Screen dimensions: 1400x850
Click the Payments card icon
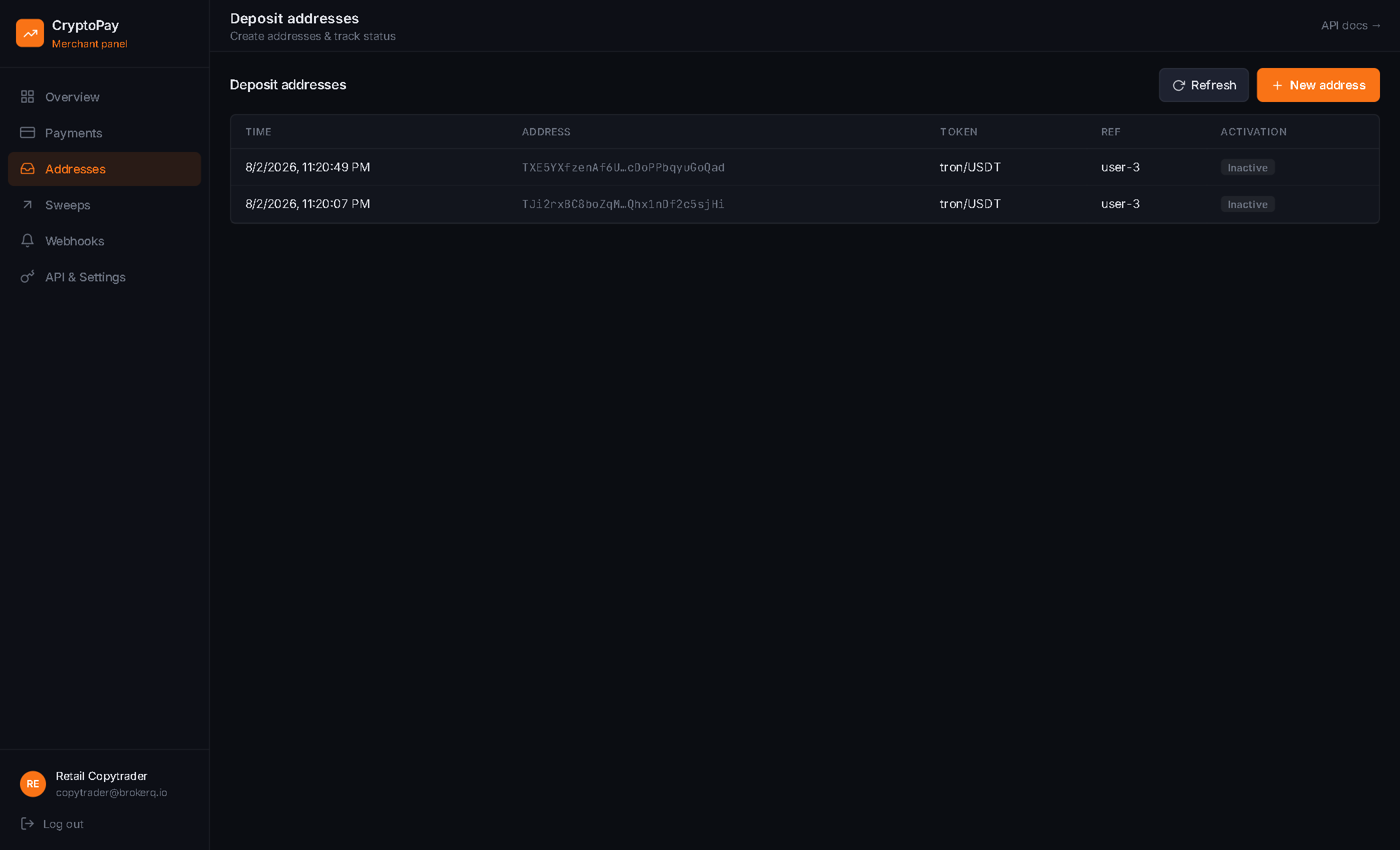point(27,133)
